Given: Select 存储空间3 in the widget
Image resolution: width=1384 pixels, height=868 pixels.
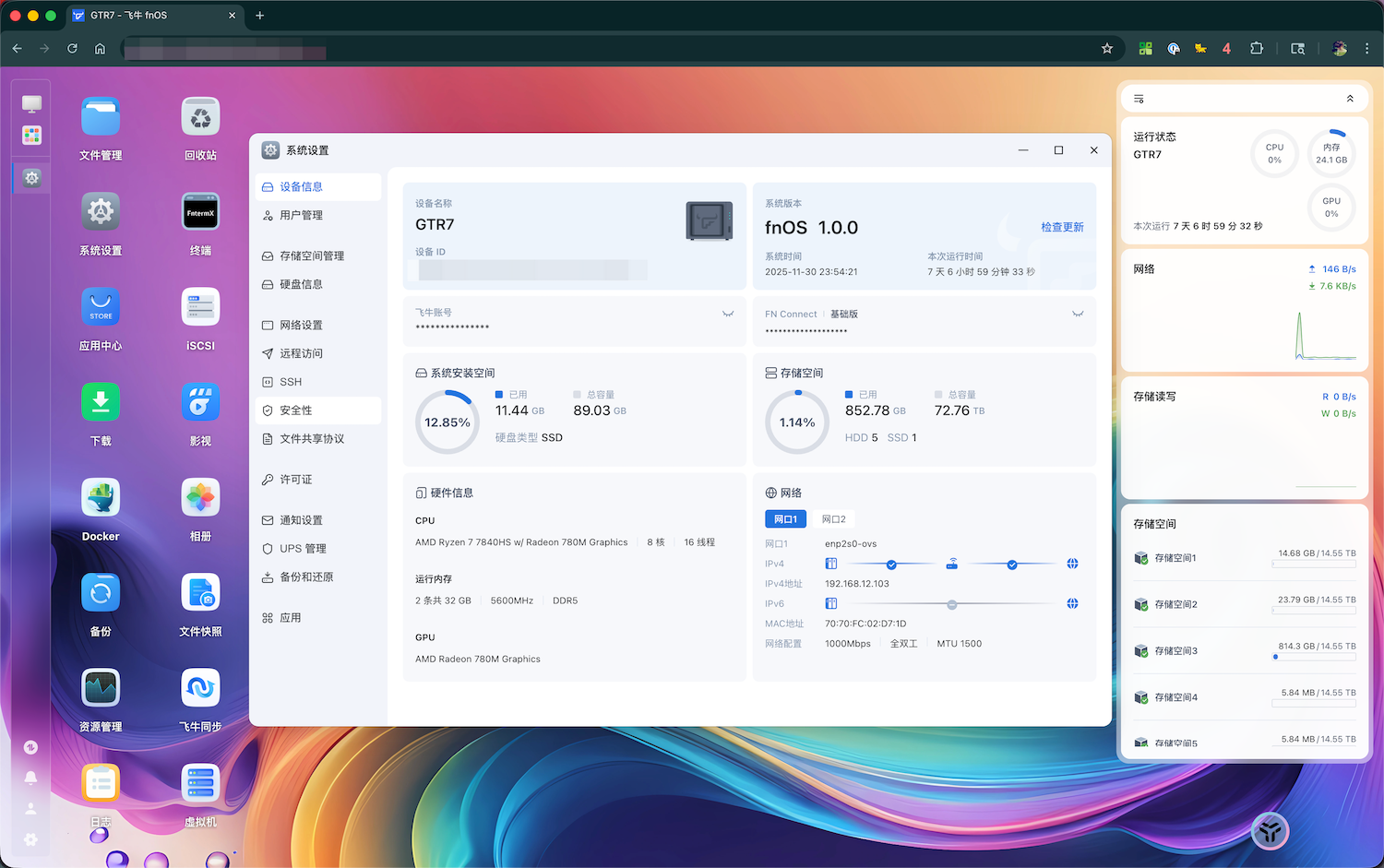Looking at the screenshot, I should (x=1245, y=651).
